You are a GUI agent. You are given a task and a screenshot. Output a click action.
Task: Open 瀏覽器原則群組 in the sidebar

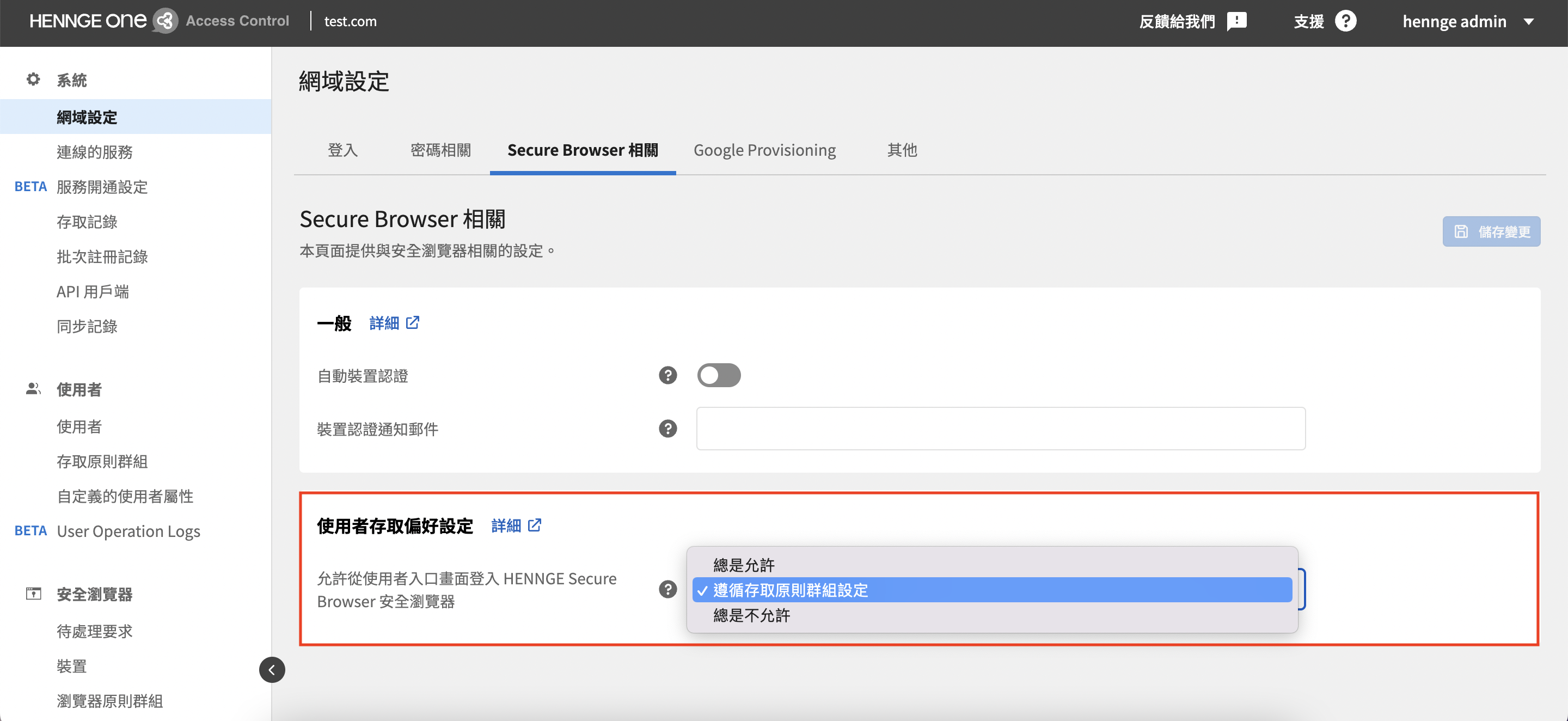click(110, 701)
